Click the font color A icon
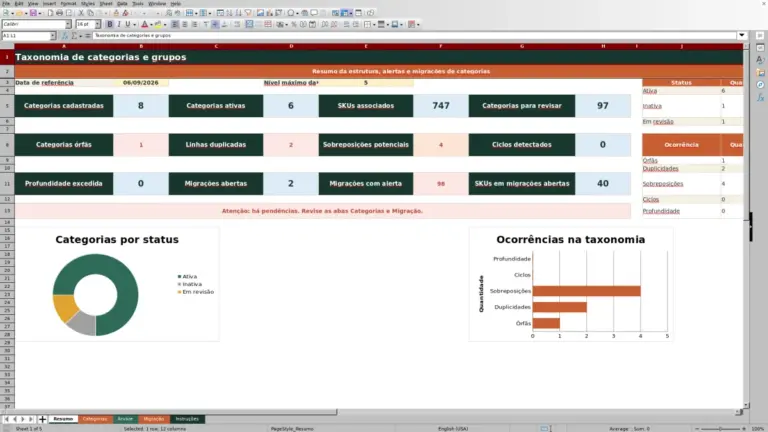The image size is (768, 432). [x=144, y=24]
